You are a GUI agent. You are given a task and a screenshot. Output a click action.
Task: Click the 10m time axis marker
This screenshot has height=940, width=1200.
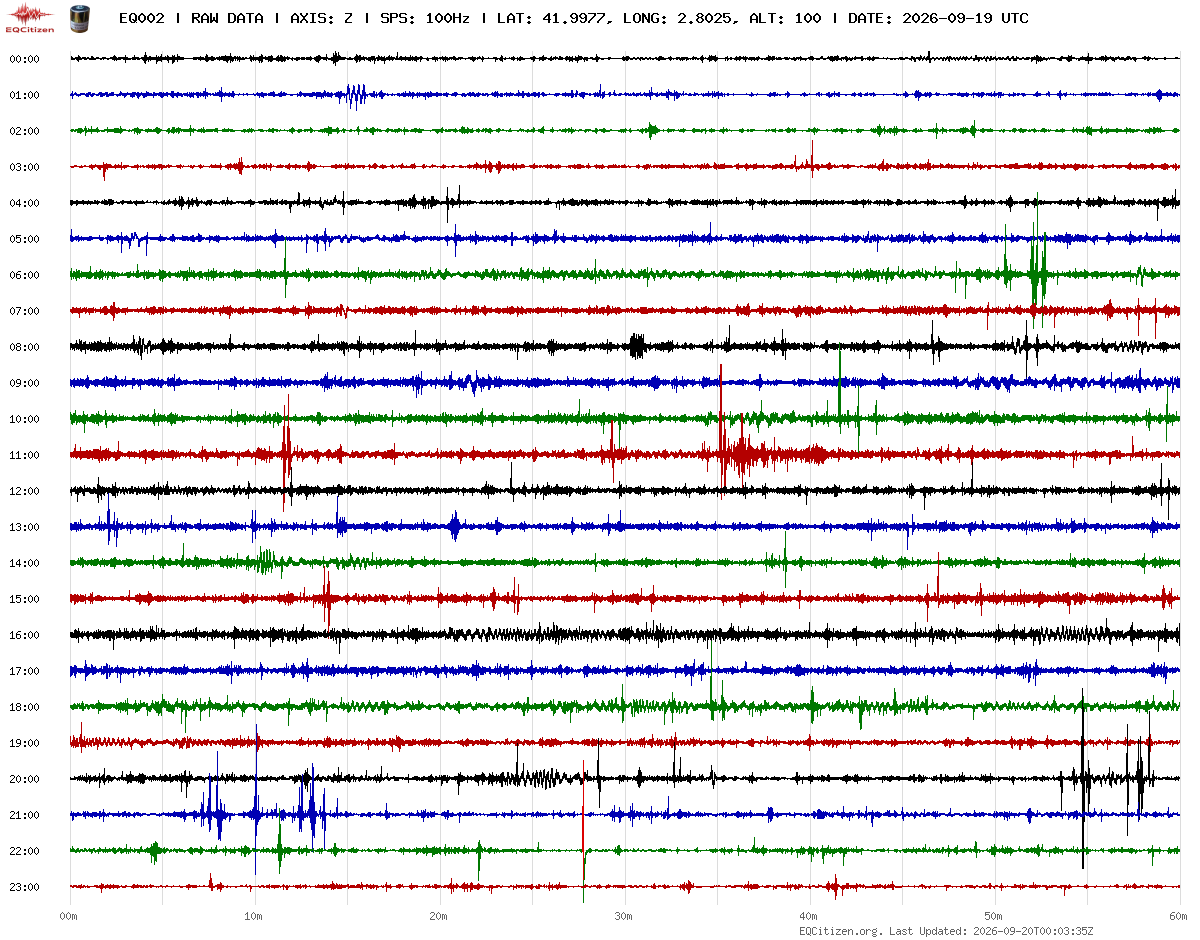click(254, 916)
